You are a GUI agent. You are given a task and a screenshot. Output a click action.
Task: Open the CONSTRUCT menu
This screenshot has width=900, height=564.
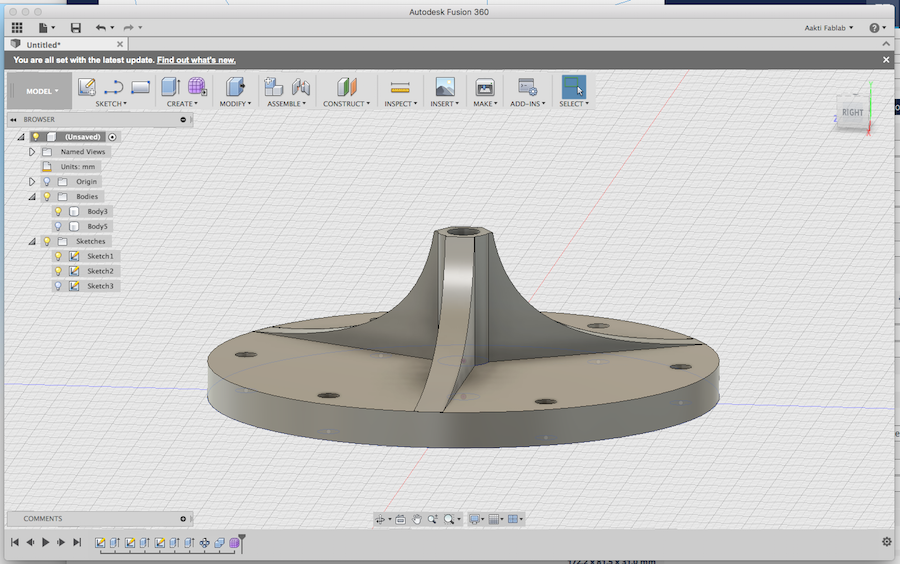pos(346,104)
